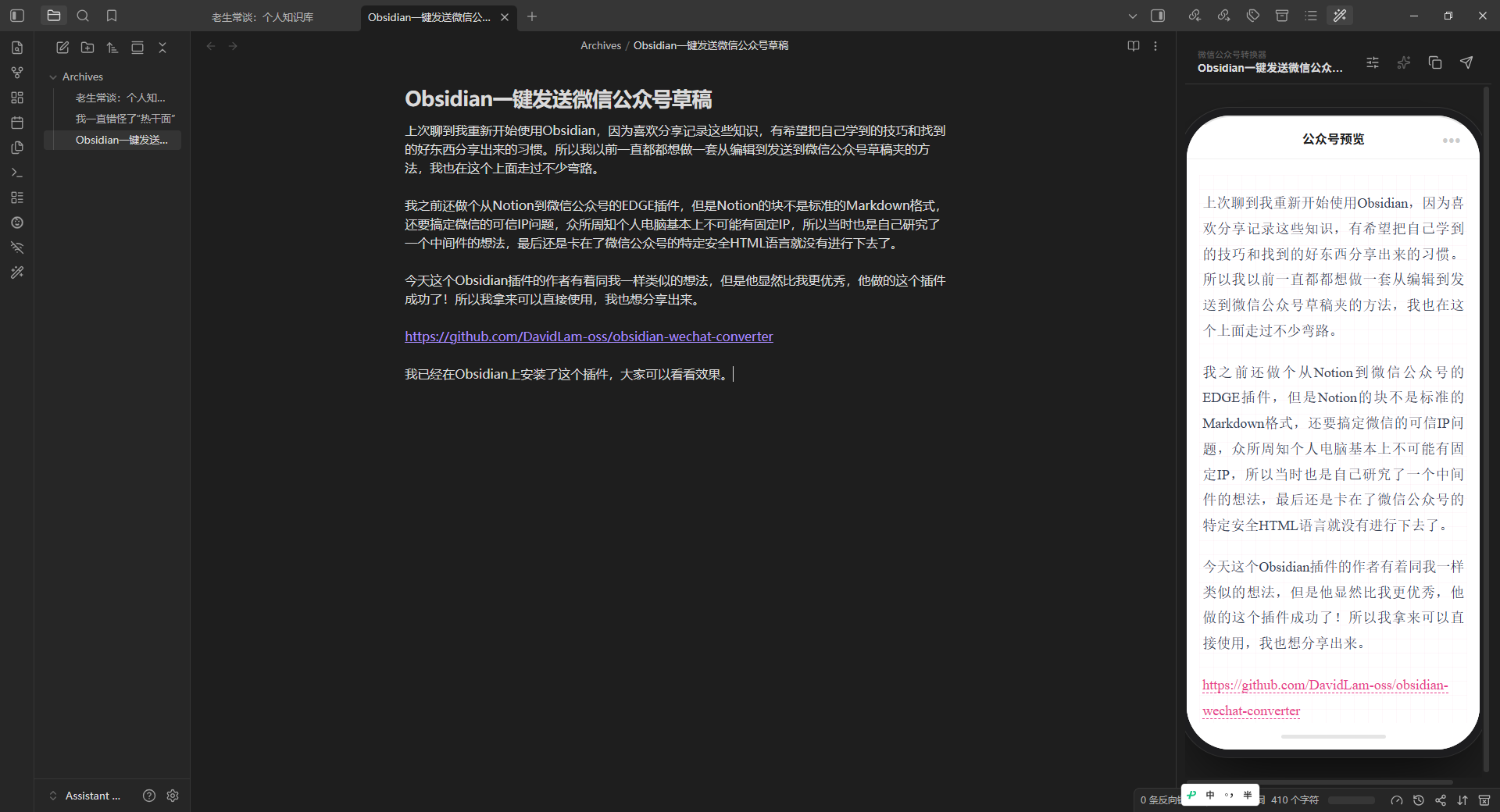
Task: Click the list-layout ribbon icon
Action: coord(17,198)
